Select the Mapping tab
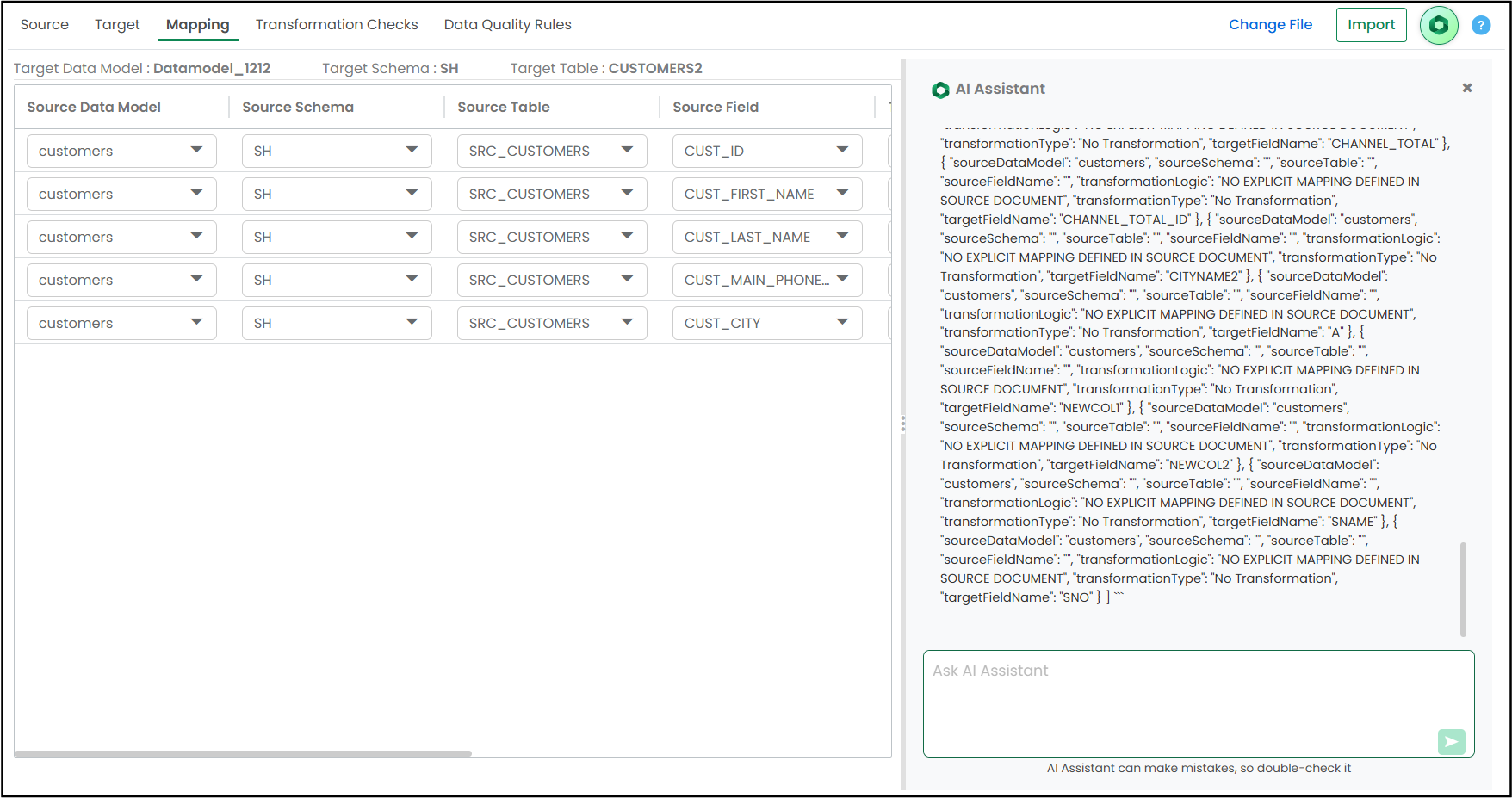Viewport: 1512px width, 798px height. [198, 24]
